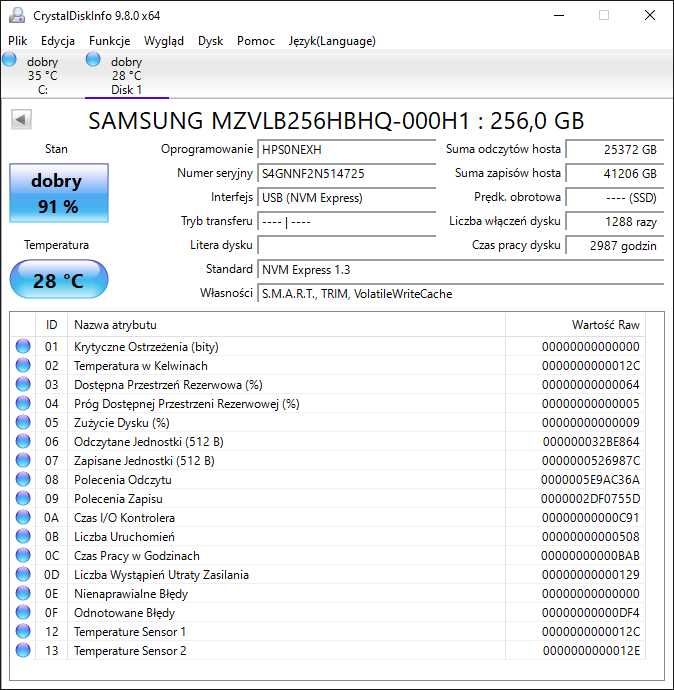Click the ID column header
Viewport: 674px width, 690px height.
coord(51,325)
